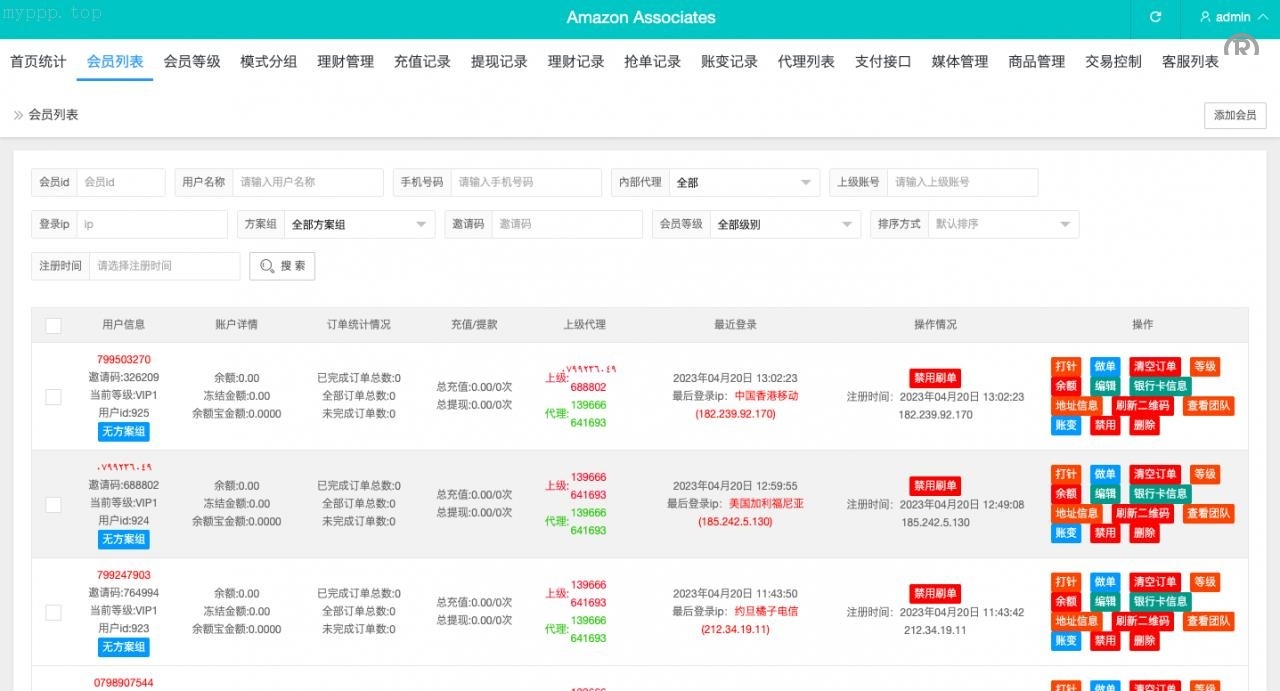Select the checkbox for member 799247903

[54, 612]
